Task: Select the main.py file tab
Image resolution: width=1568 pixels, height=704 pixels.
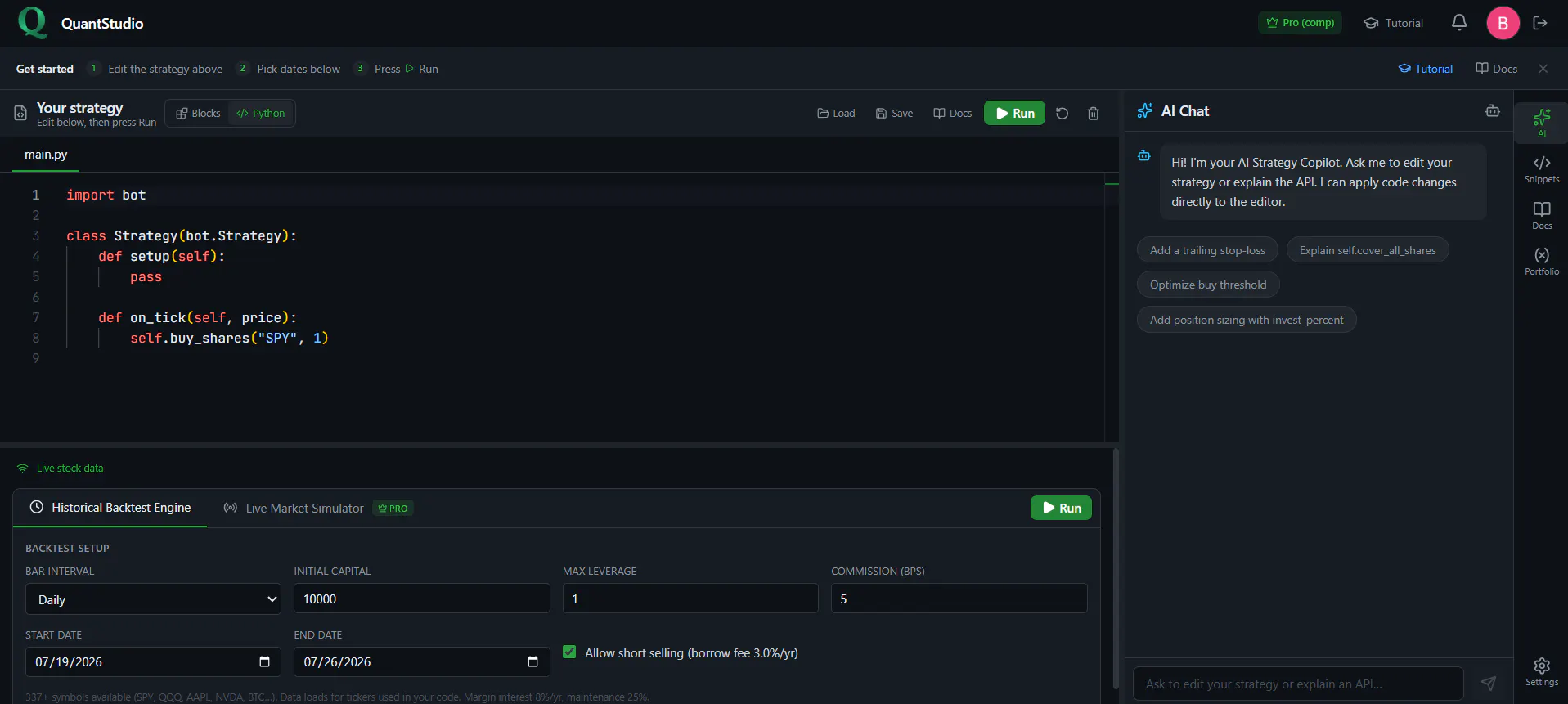Action: point(46,155)
